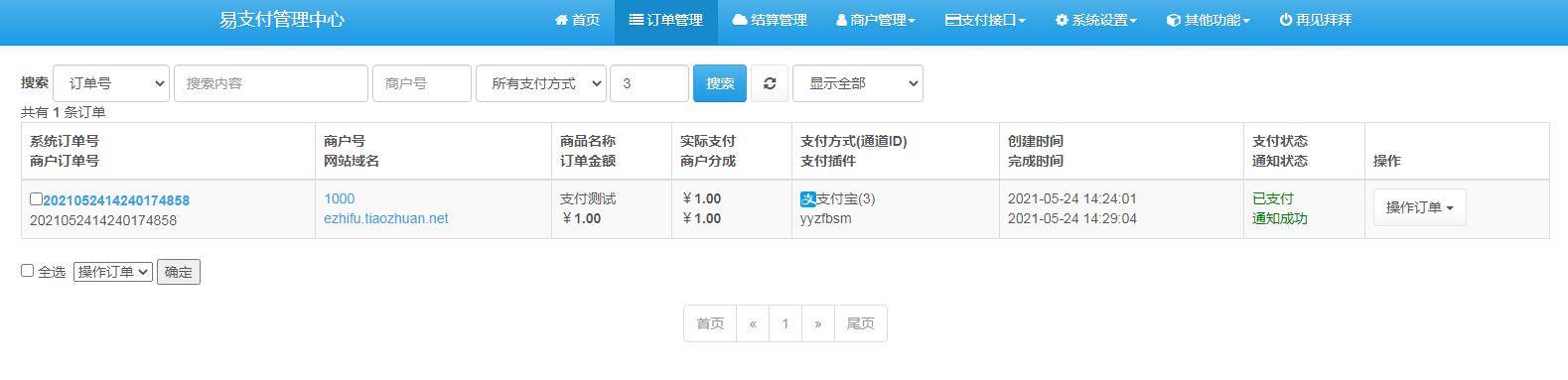Click the 搜索内容 search input field
Screen dimensions: 1568x380
click(271, 83)
